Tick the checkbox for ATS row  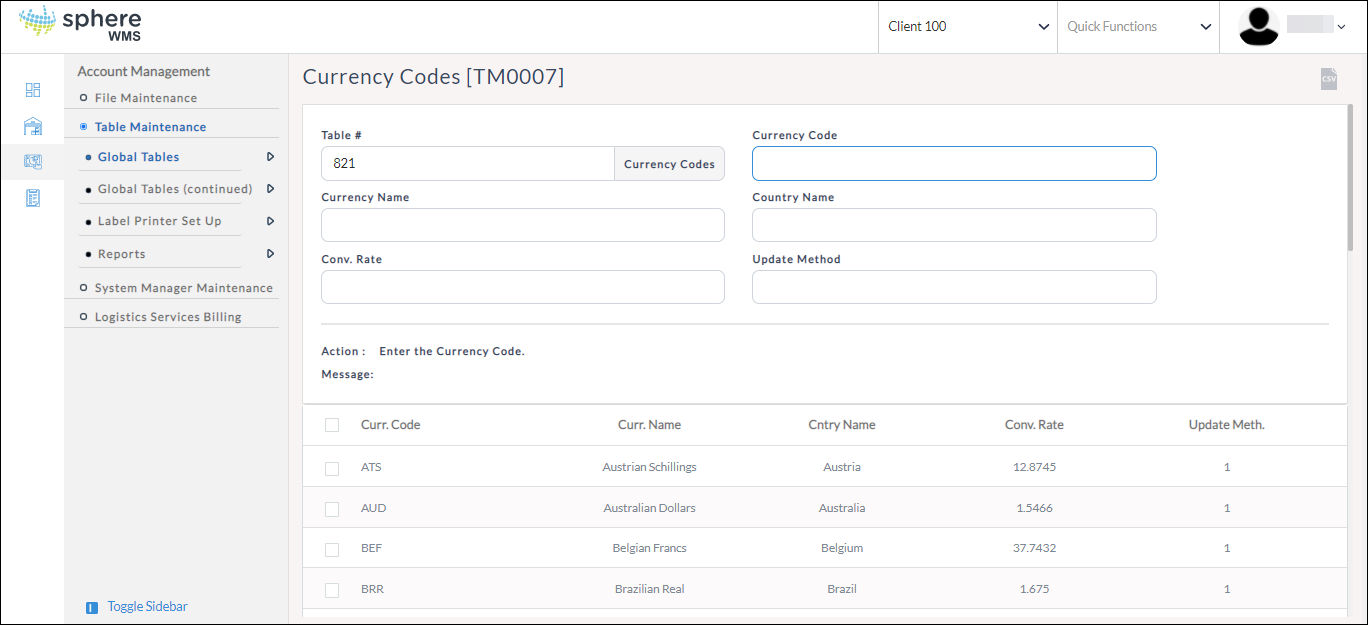[x=332, y=468]
